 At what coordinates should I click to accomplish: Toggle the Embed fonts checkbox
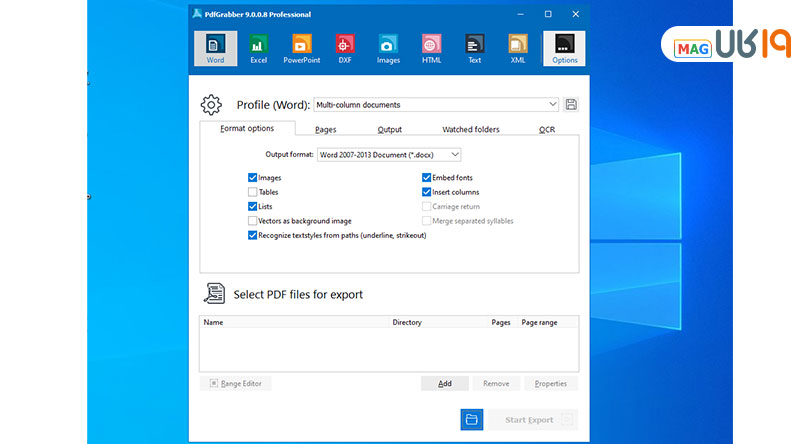[x=426, y=178]
